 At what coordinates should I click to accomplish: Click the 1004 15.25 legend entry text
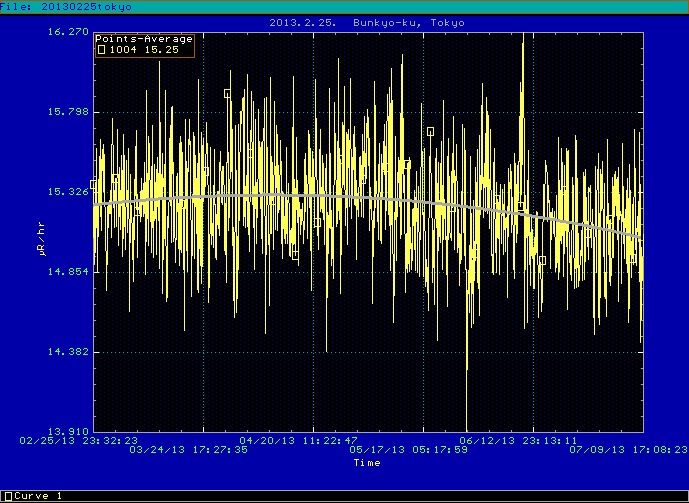(x=137, y=50)
